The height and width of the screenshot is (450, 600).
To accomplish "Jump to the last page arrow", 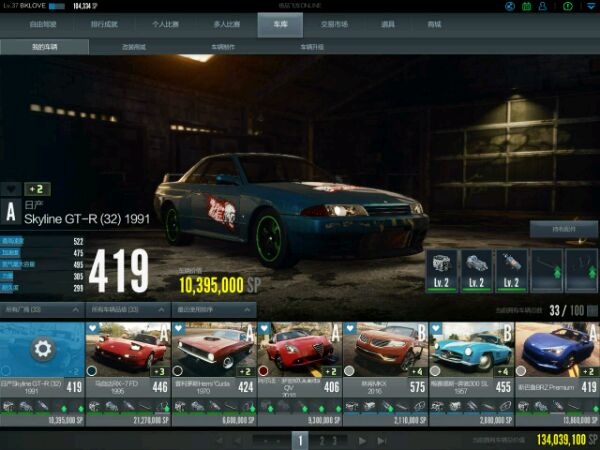I will [x=382, y=441].
